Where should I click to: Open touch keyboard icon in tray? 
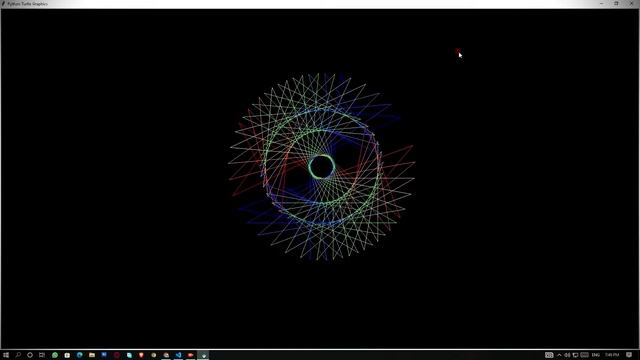[x=584, y=355]
